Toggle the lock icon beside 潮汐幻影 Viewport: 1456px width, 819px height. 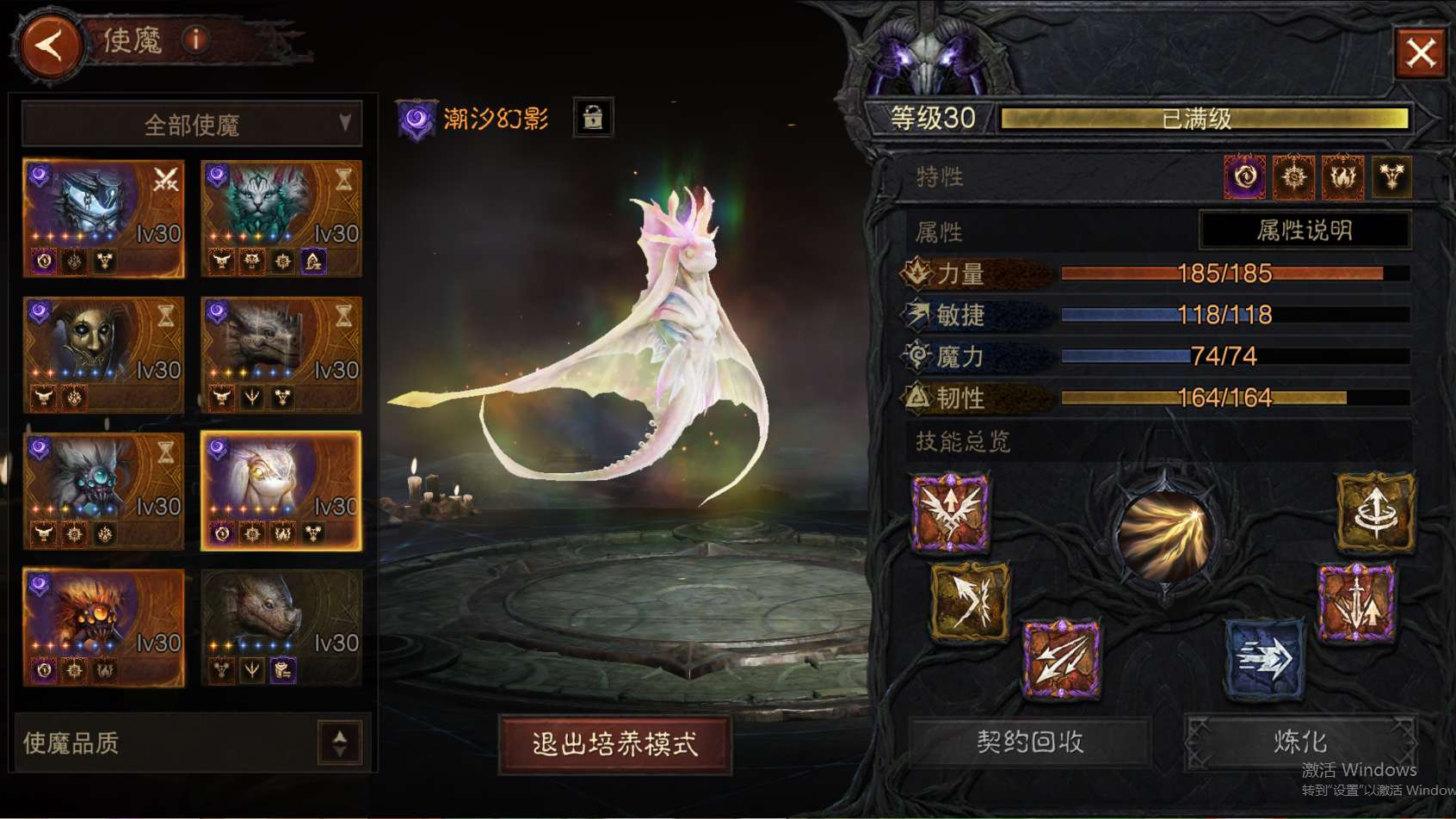tap(593, 117)
